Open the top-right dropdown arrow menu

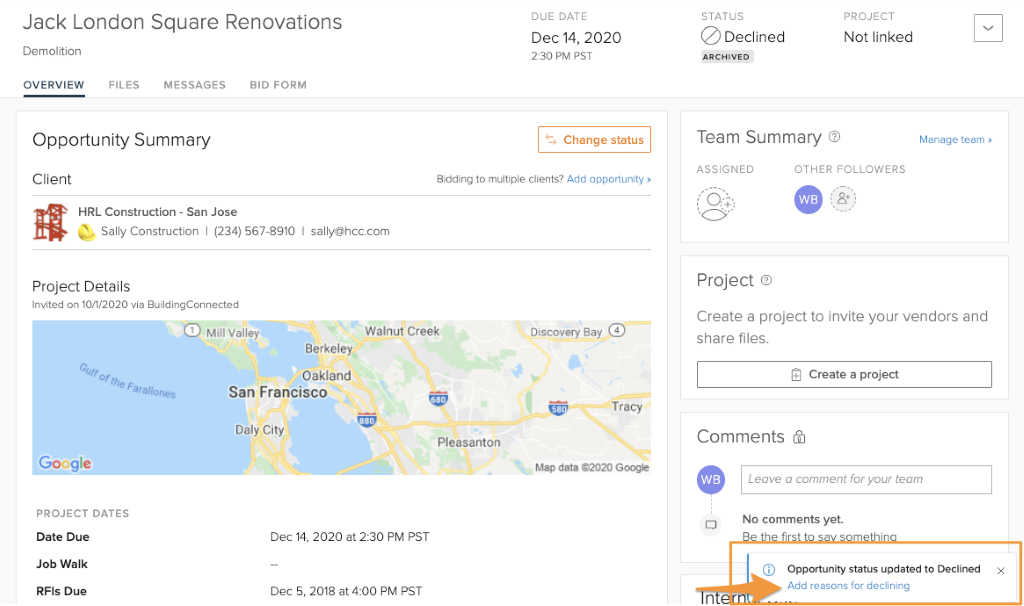[x=988, y=29]
